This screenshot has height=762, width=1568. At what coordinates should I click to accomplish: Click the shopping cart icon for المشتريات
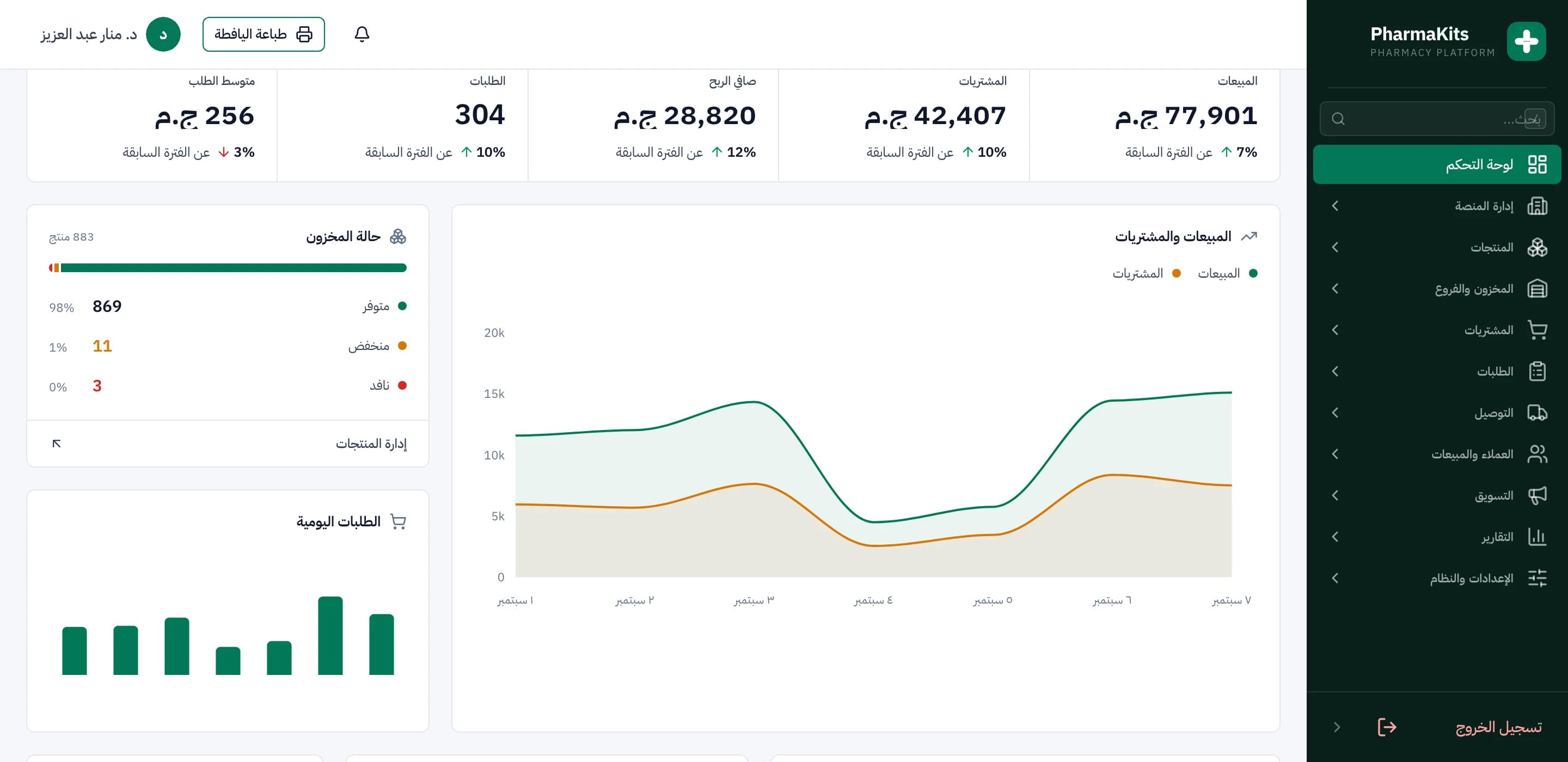coord(1537,330)
